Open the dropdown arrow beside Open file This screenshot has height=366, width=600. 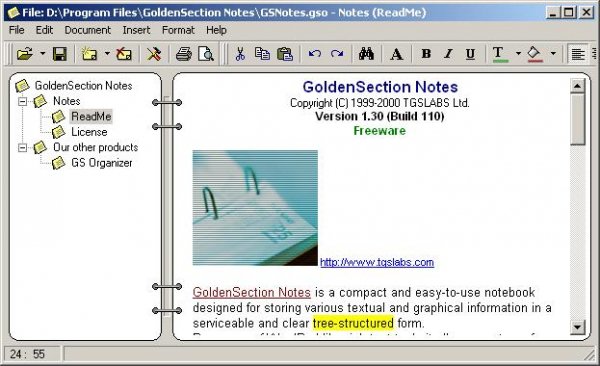42,54
